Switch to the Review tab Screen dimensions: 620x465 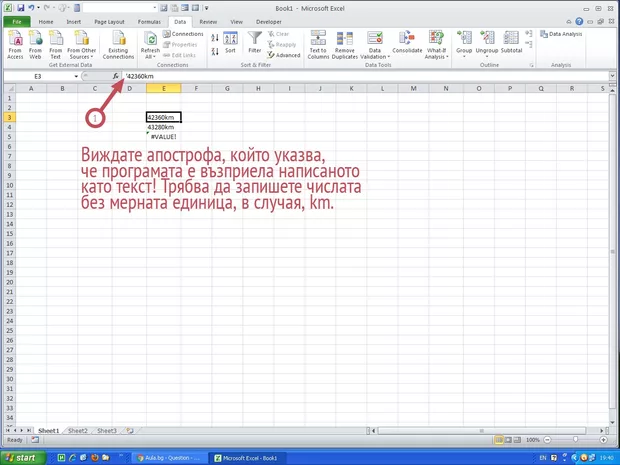pyautogui.click(x=208, y=22)
